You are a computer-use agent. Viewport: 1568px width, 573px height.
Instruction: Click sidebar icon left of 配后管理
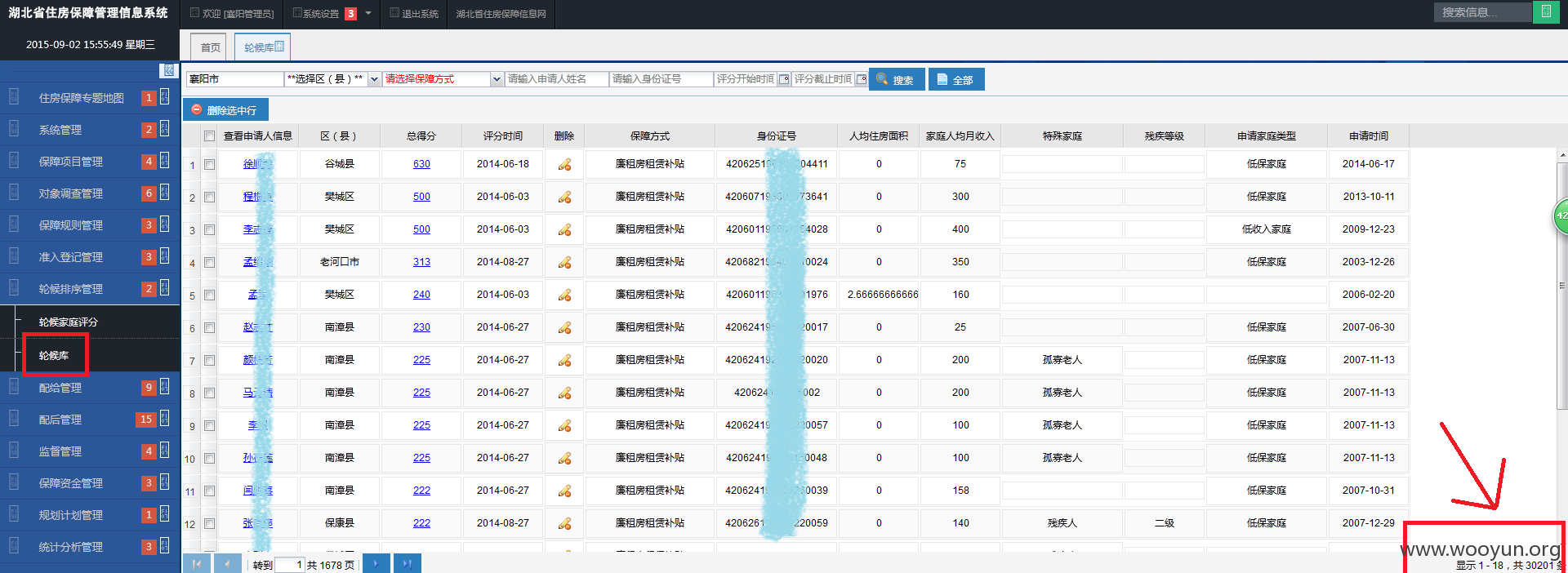[x=14, y=418]
